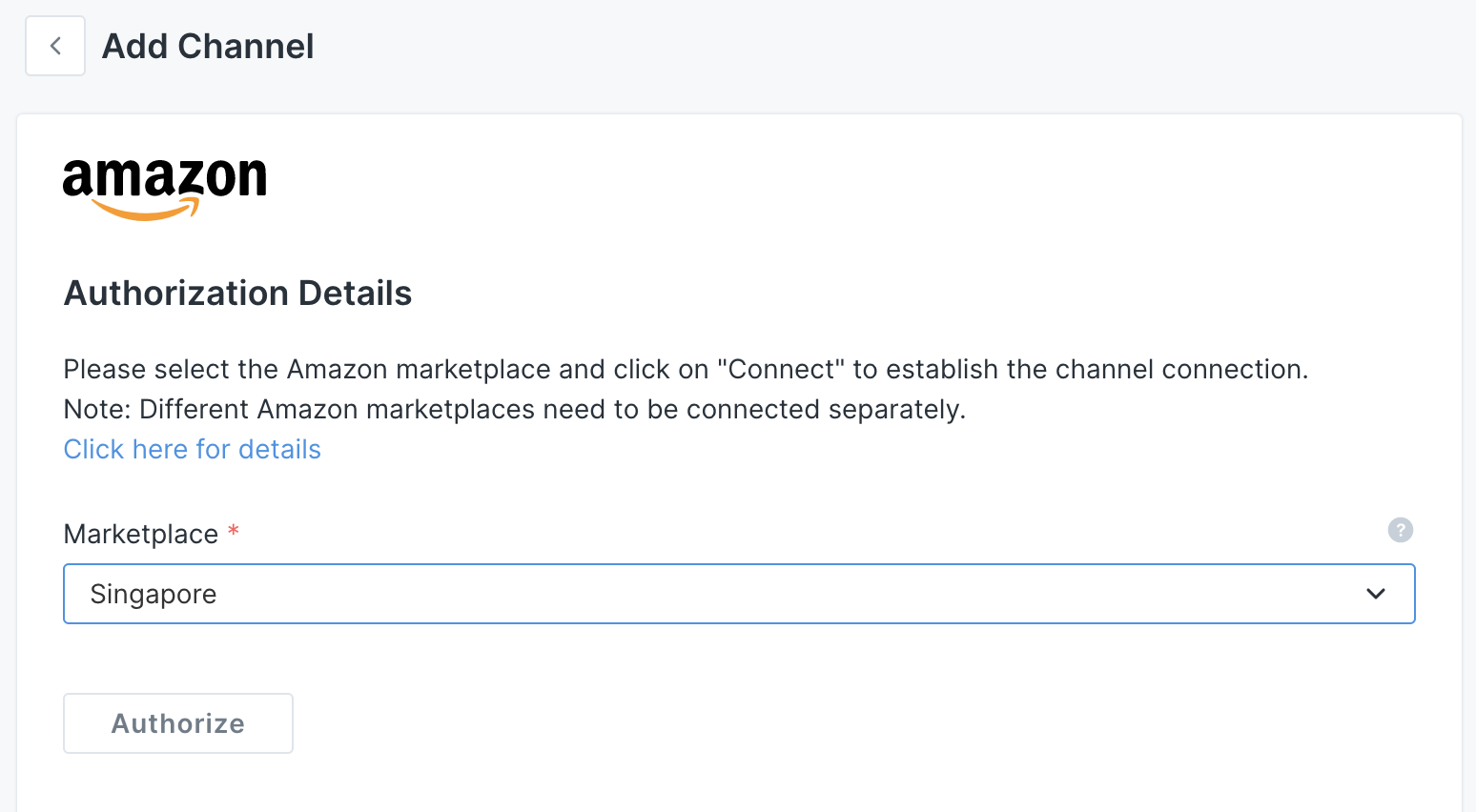The image size is (1476, 812).
Task: Click the Authorization Details heading
Action: (237, 293)
